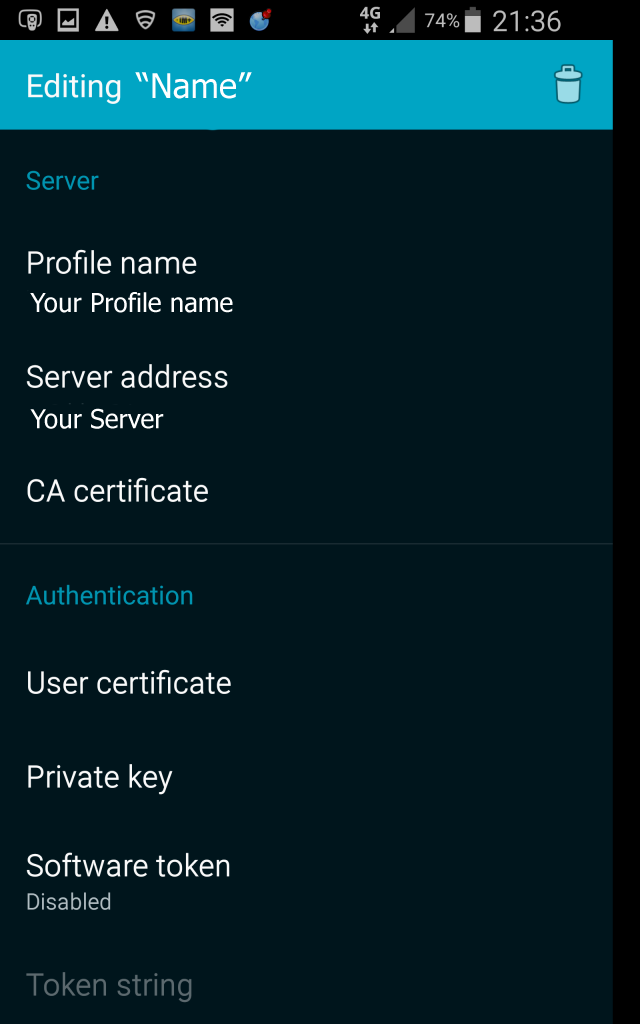Tap the Server section header

(62, 181)
